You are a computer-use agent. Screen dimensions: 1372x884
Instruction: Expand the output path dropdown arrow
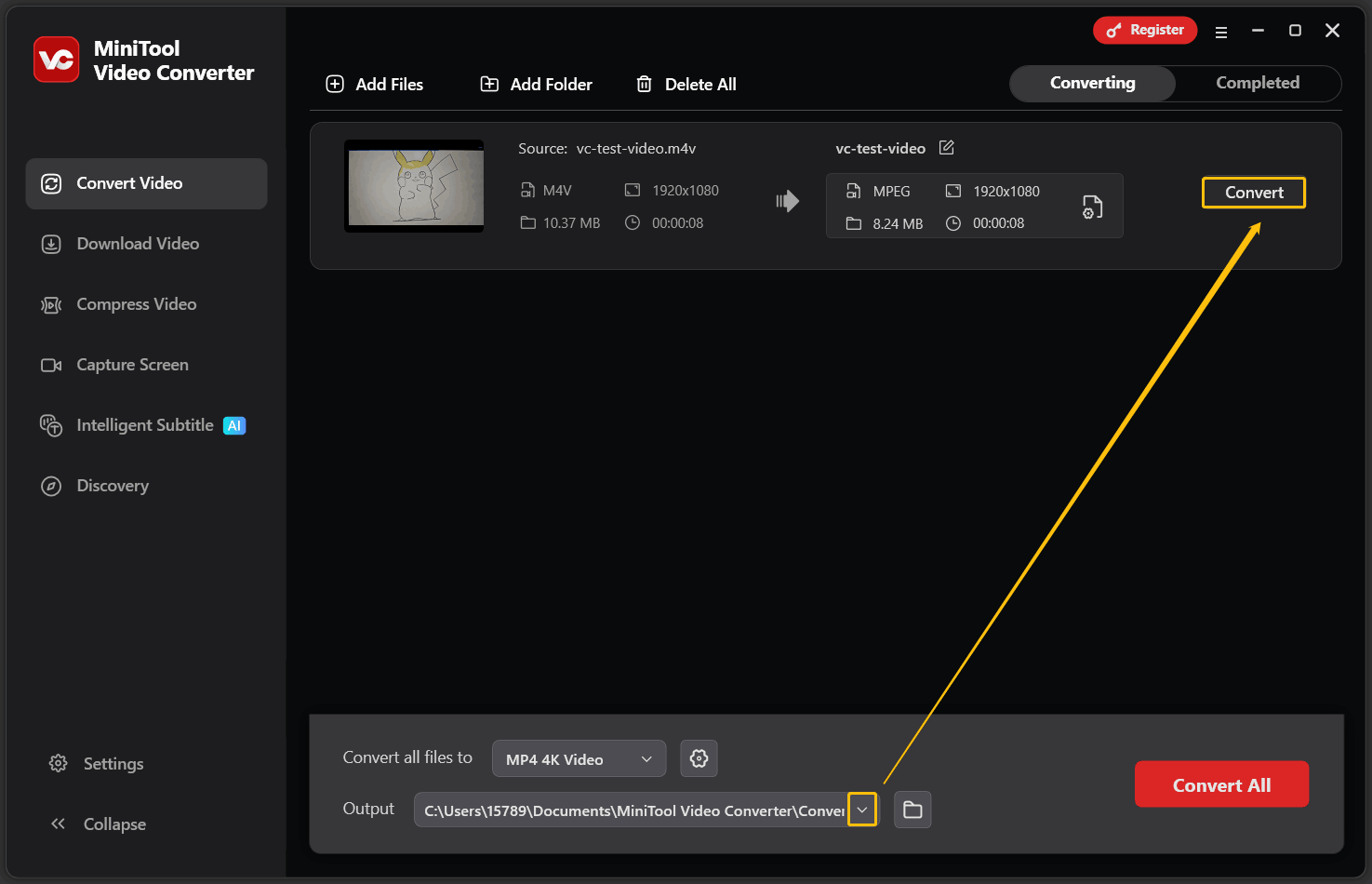coord(861,810)
